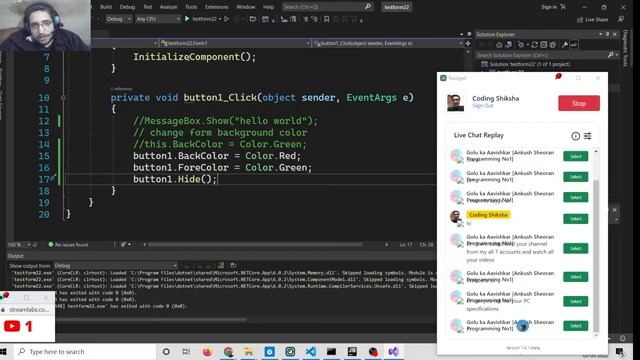Open the Help menu
The height and width of the screenshot is (360, 640).
tap(269, 7)
